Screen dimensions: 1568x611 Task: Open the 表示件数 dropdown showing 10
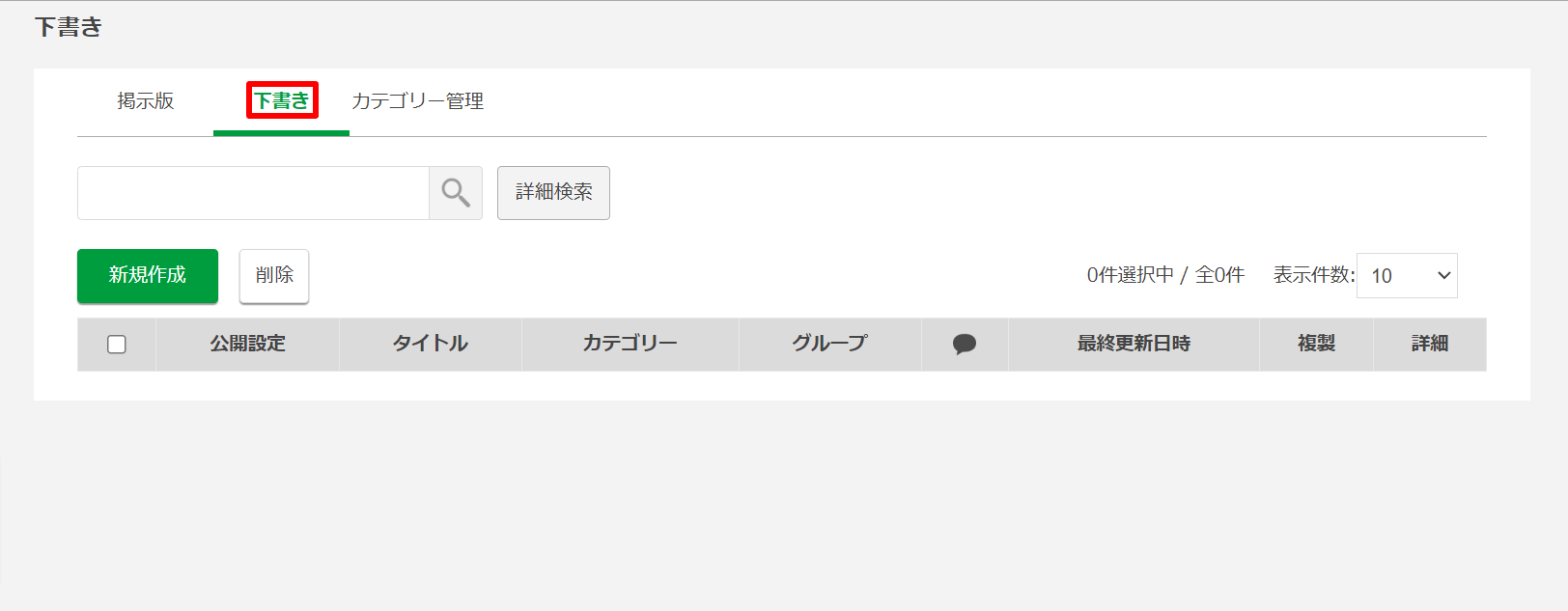click(1407, 276)
